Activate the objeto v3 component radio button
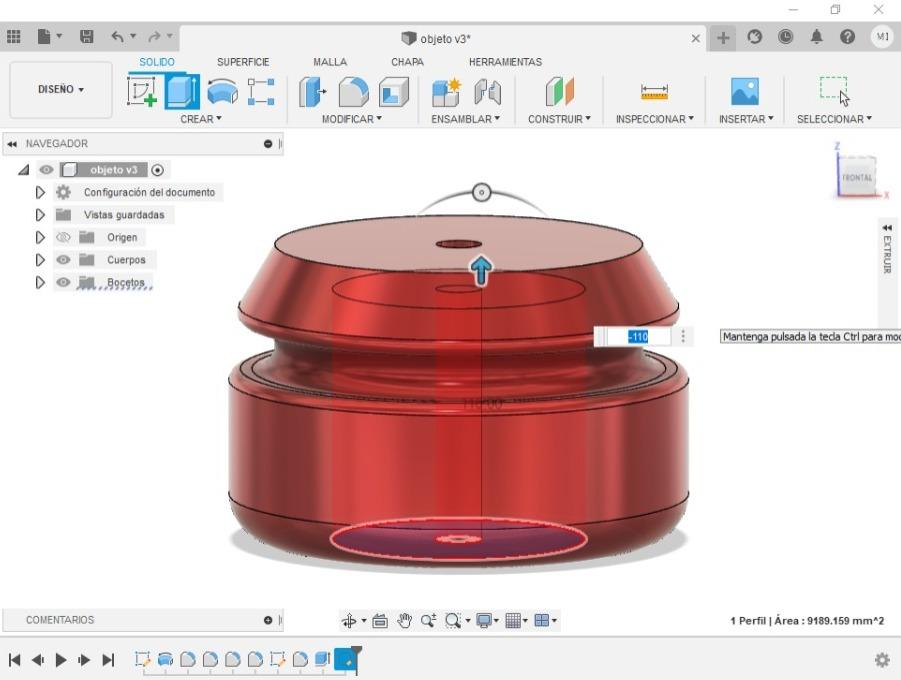The width and height of the screenshot is (901, 680). (157, 170)
